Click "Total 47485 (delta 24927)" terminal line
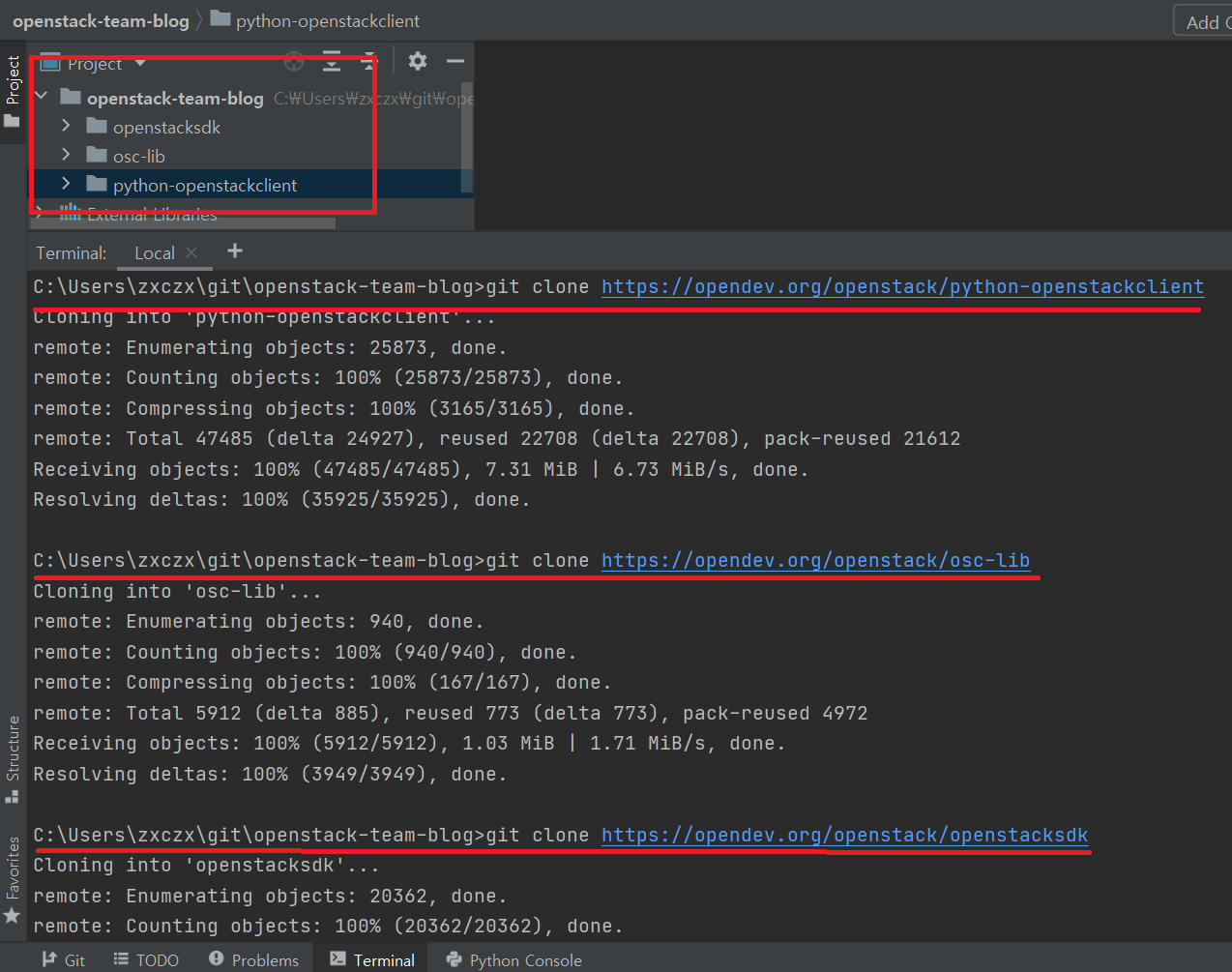The width and height of the screenshot is (1232, 972). 497,438
